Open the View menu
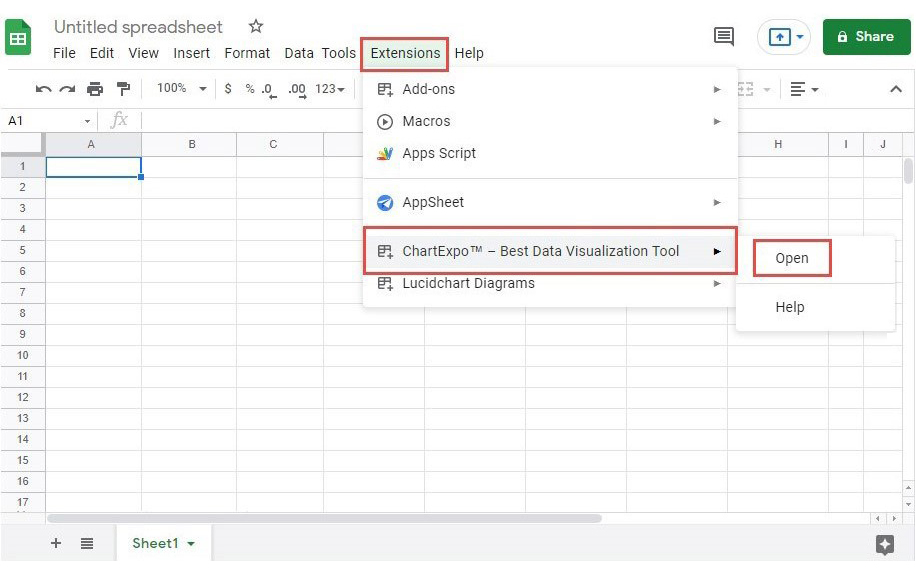 click(143, 53)
